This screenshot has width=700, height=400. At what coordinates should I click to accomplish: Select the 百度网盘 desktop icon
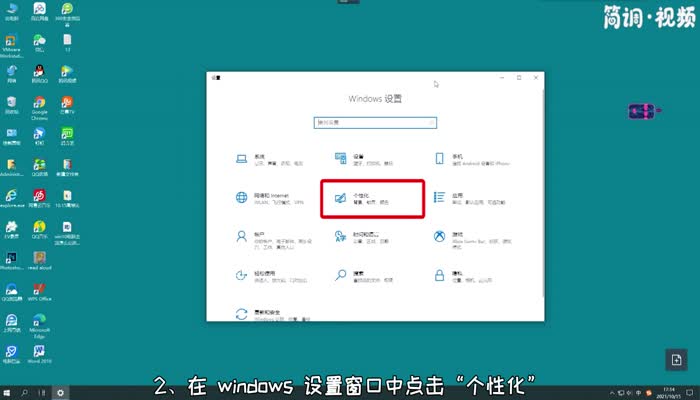[39, 12]
